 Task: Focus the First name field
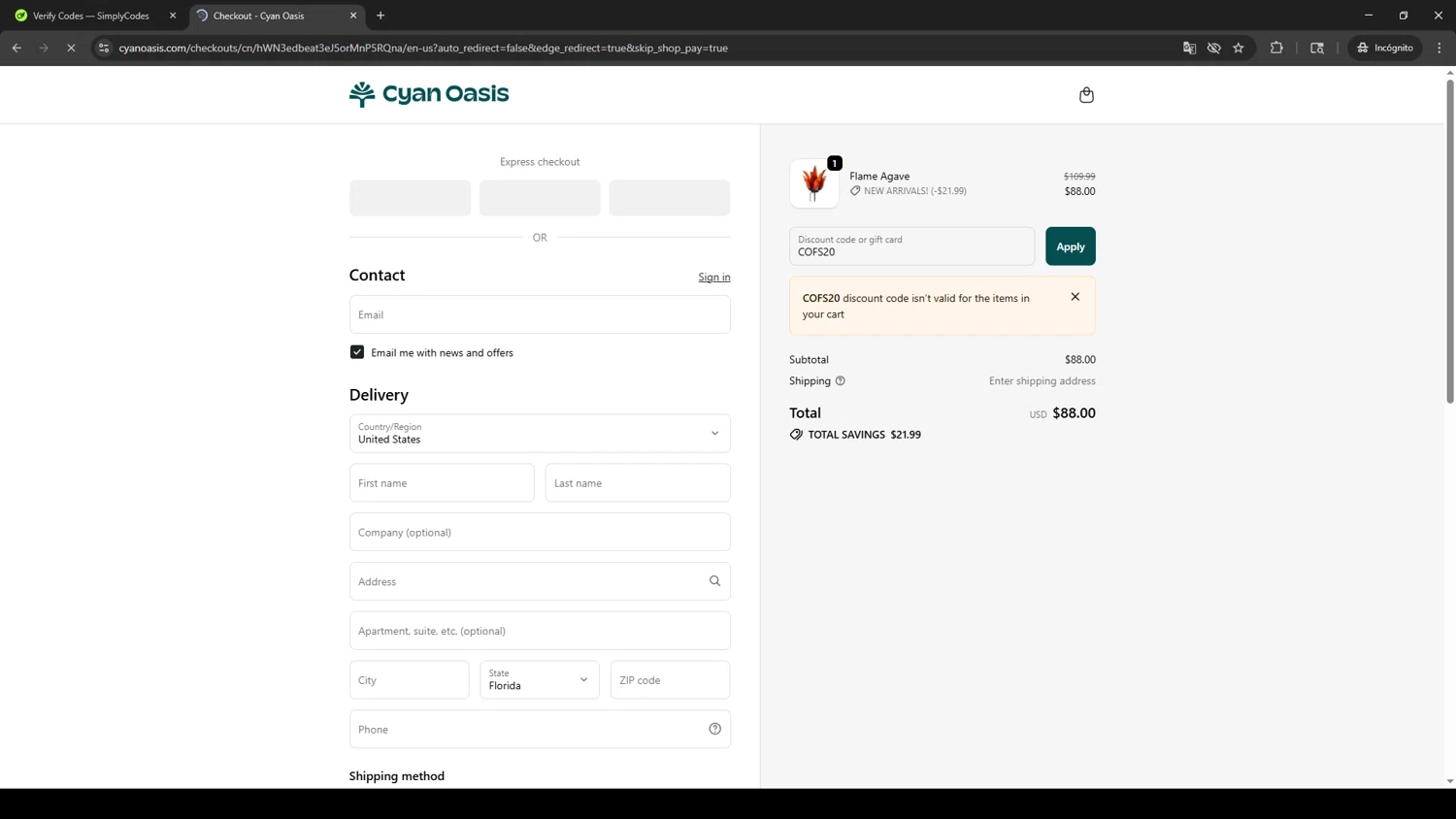[x=442, y=483]
